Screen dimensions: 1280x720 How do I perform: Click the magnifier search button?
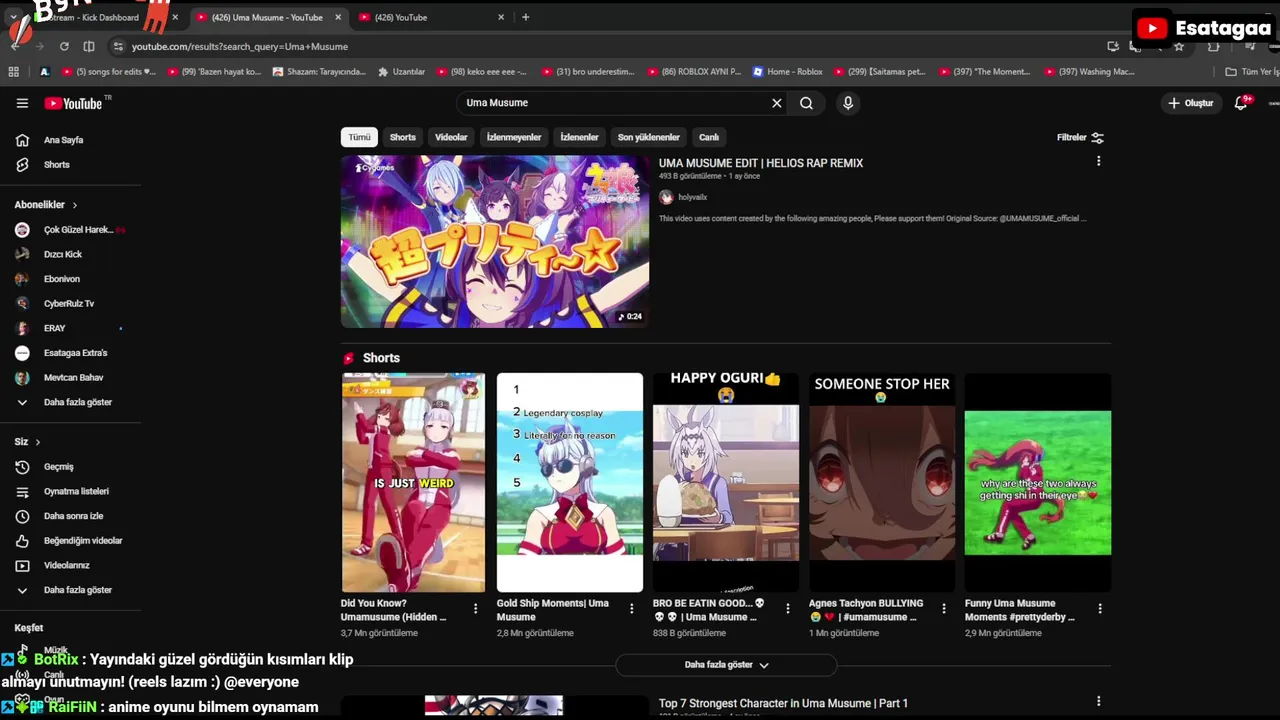click(806, 103)
